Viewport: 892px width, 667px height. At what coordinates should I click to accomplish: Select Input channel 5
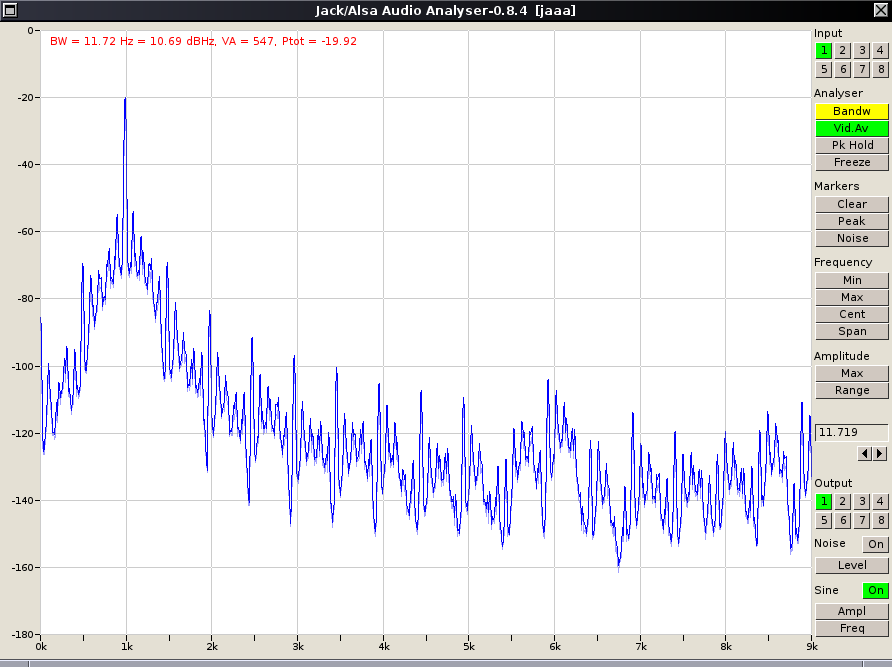(823, 69)
